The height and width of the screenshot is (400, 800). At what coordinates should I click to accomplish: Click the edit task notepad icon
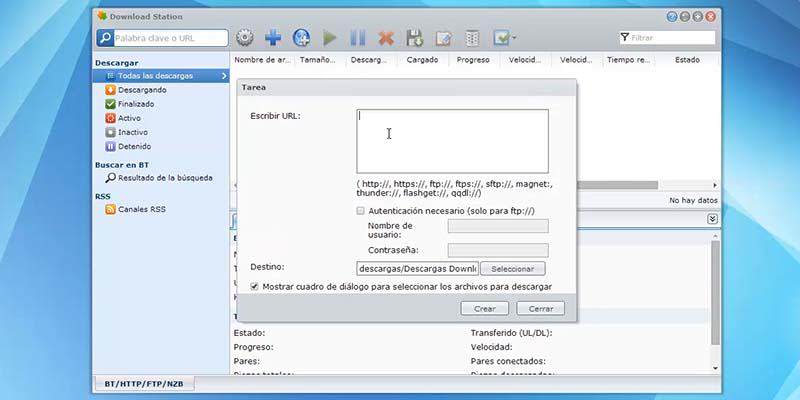(443, 38)
